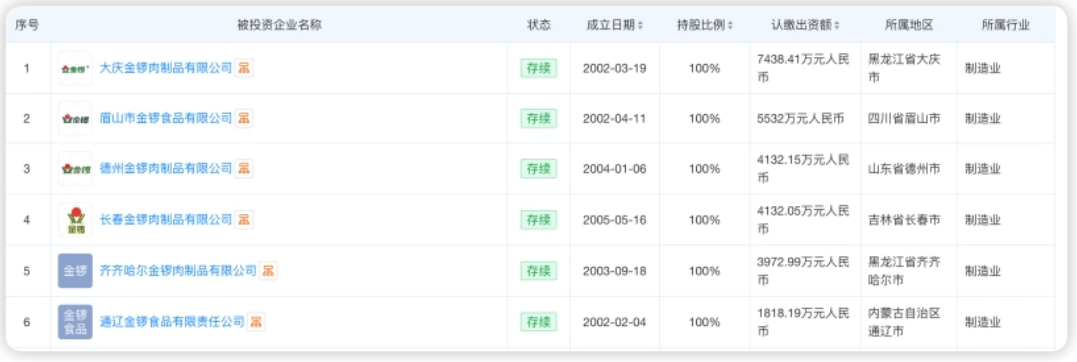1077x362 pixels.
Task: Click the equity structure icon next to 长春金锣肉制品有限公司
Action: 244,220
